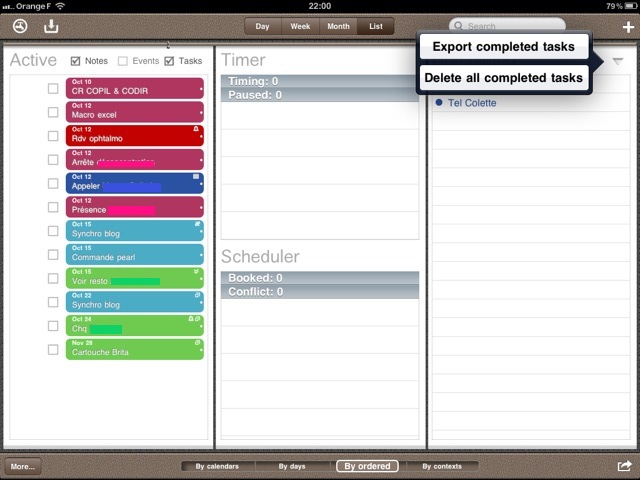Collapse the completed tasks dropdown triangle
The image size is (640, 480).
(x=617, y=62)
